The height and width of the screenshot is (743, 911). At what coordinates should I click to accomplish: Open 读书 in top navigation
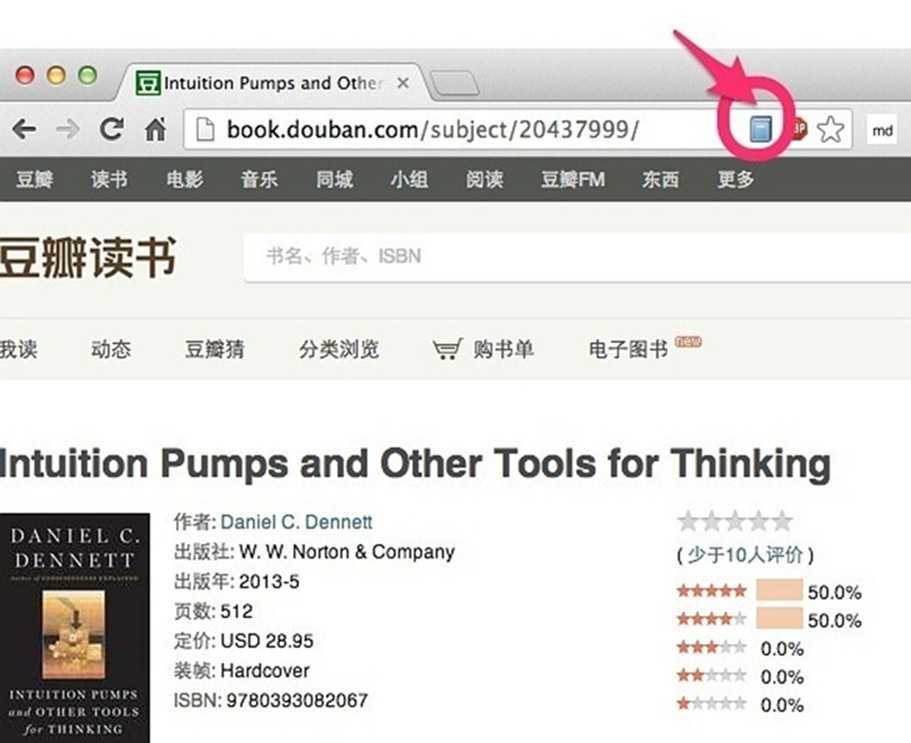click(x=109, y=180)
